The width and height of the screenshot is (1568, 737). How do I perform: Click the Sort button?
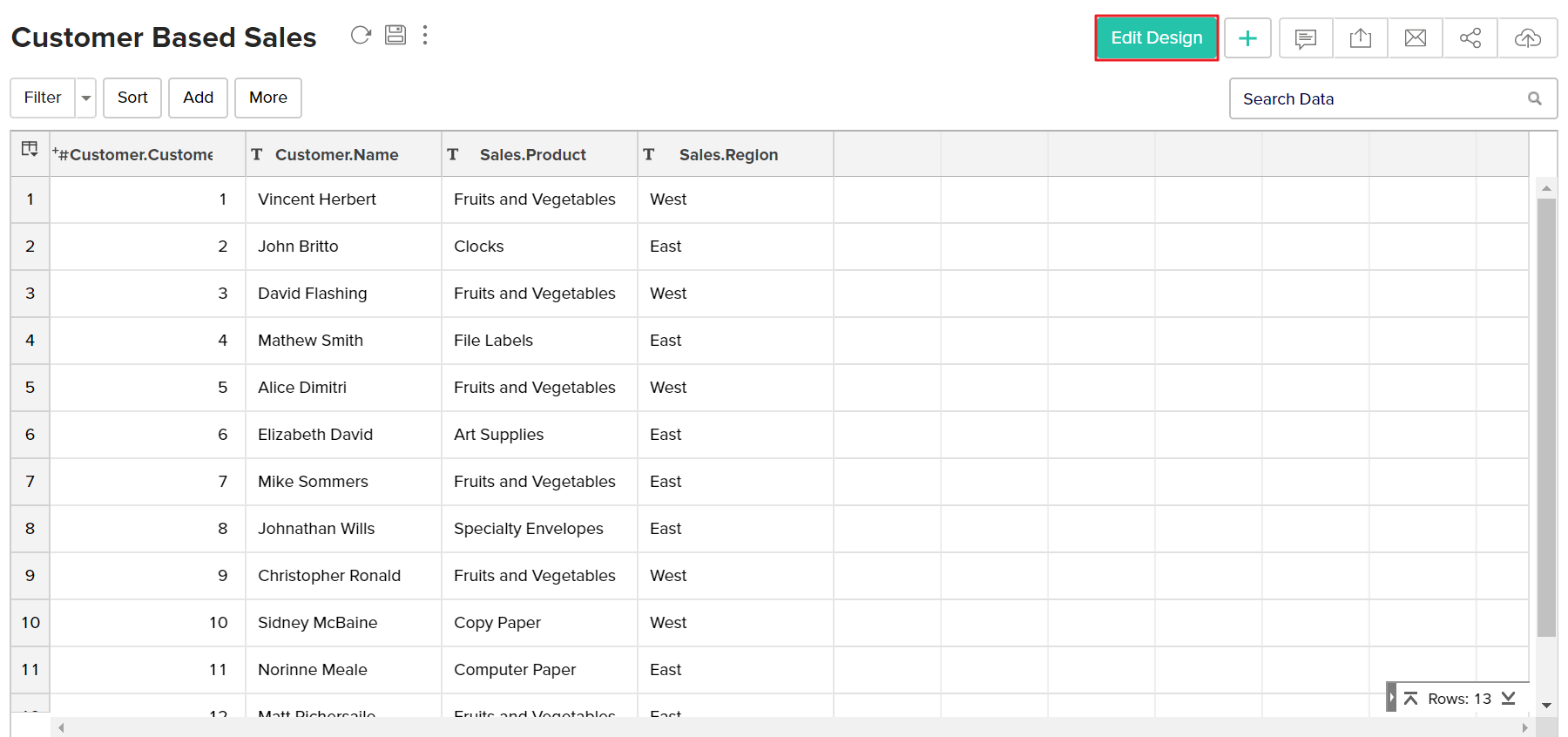click(132, 98)
